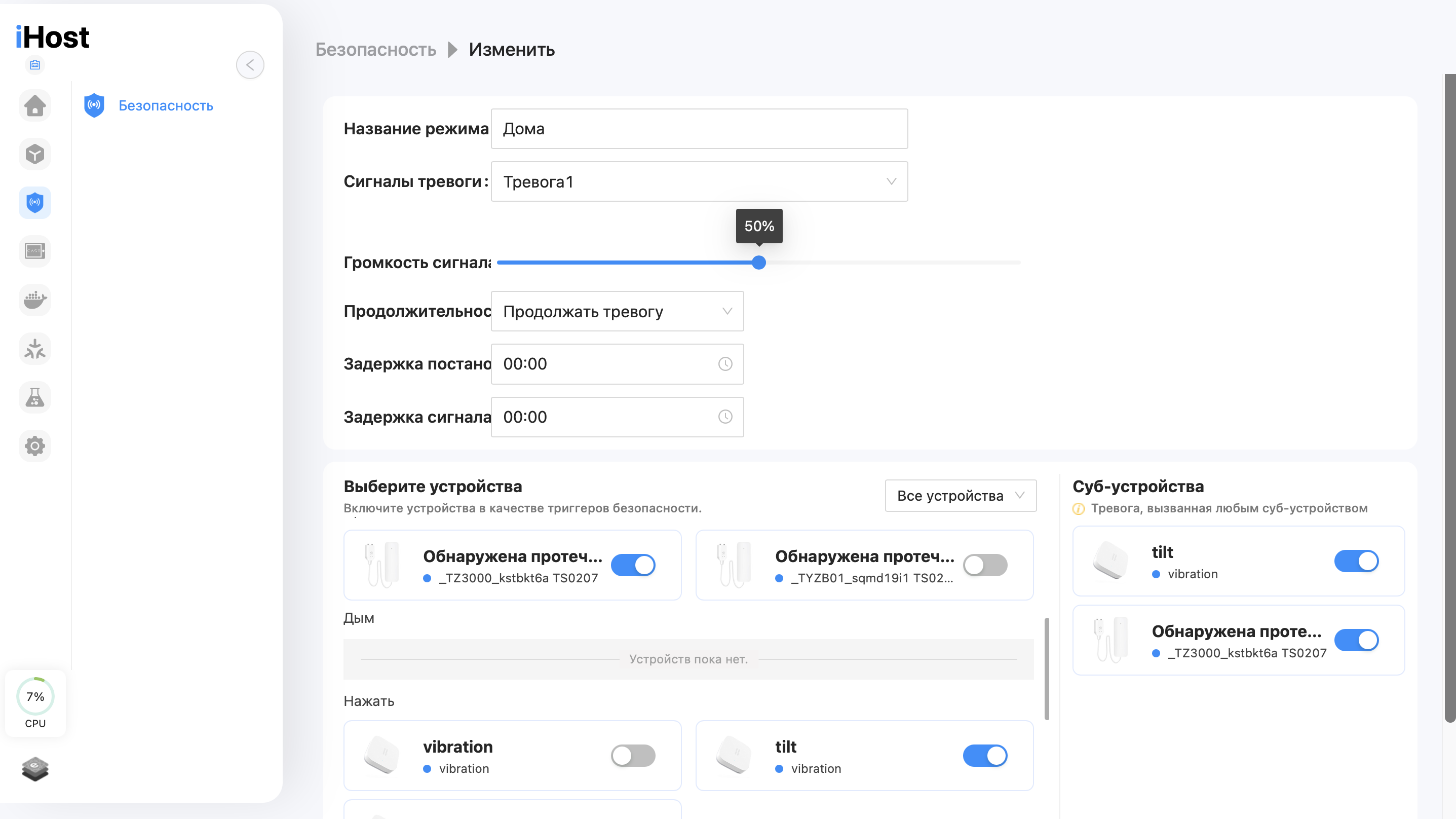Click the page vertical scrollbar on the right edge
This screenshot has width=1456, height=819.
tap(1450, 398)
